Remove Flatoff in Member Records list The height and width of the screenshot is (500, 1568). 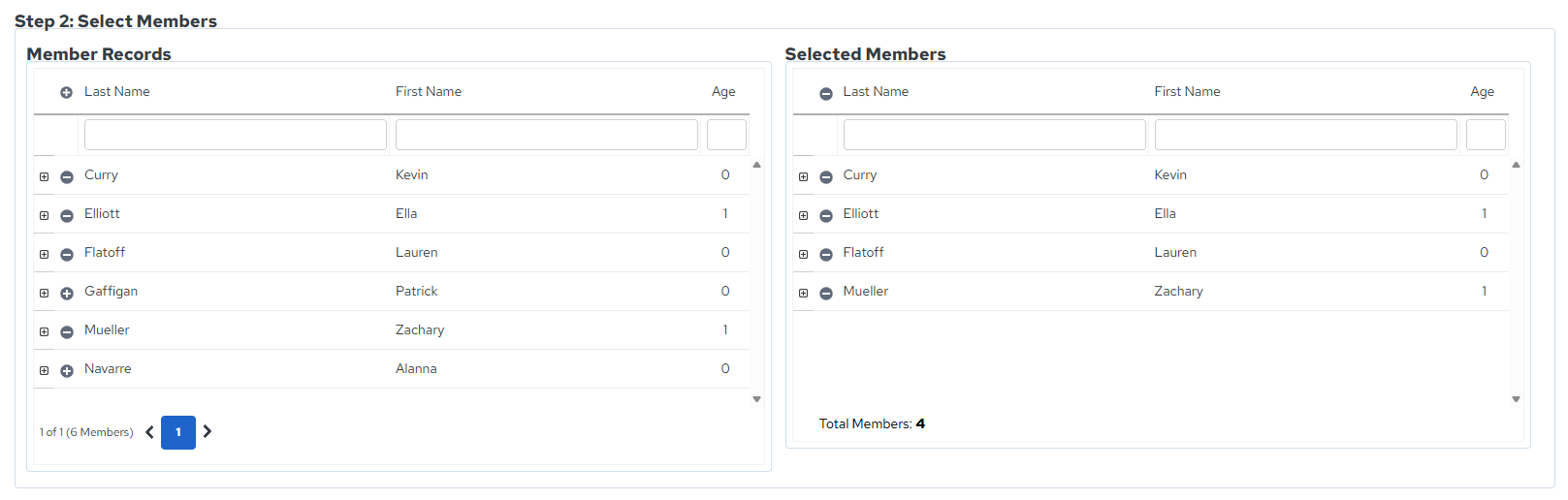coord(67,255)
